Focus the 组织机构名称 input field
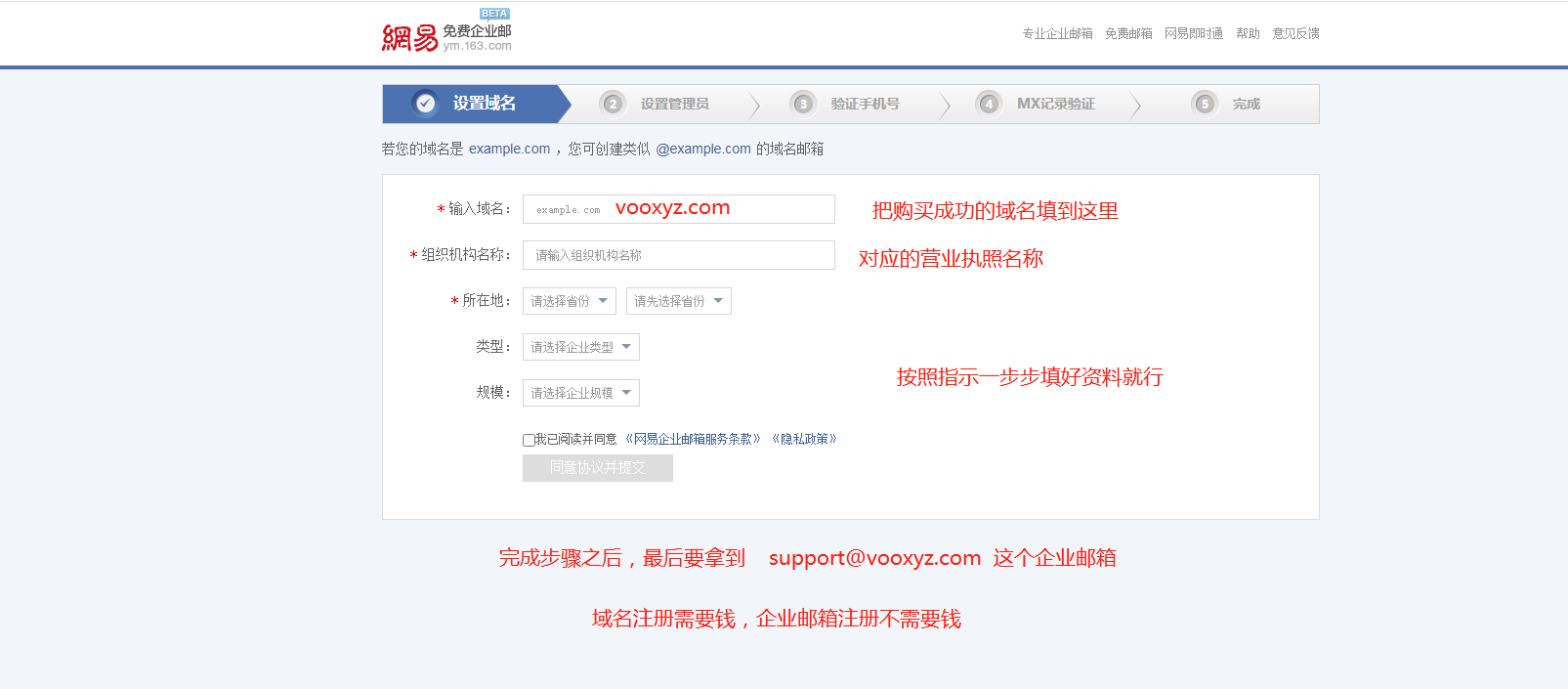The height and width of the screenshot is (689, 1568). click(x=679, y=255)
